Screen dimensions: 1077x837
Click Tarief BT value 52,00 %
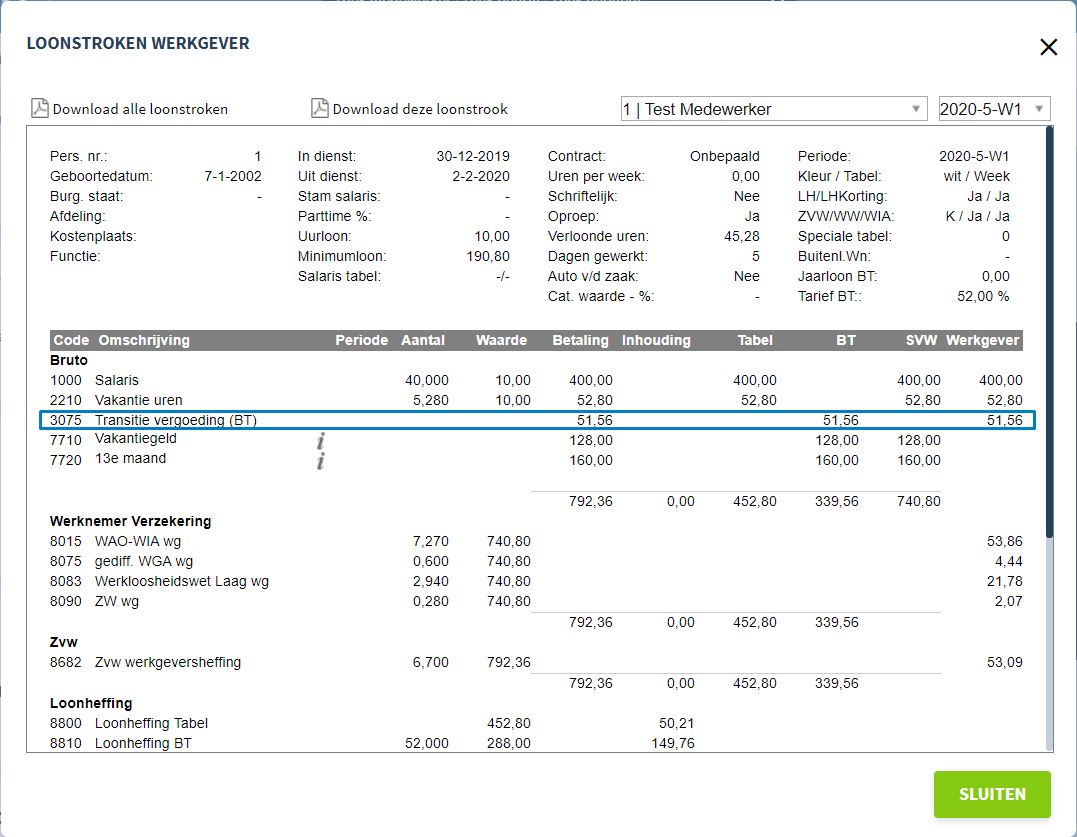click(983, 297)
